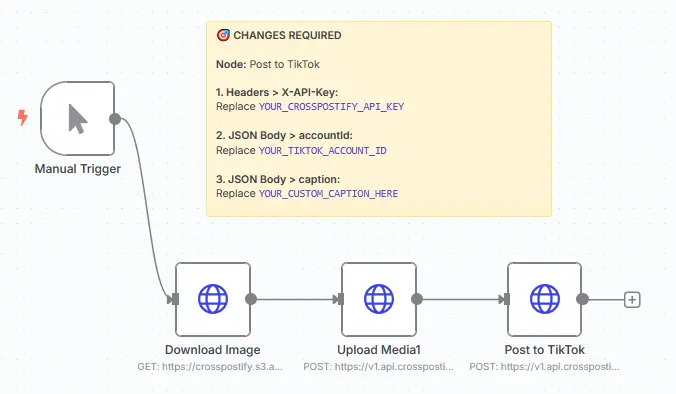
Task: Click the POST URL under Post to TikTok
Action: tap(545, 367)
